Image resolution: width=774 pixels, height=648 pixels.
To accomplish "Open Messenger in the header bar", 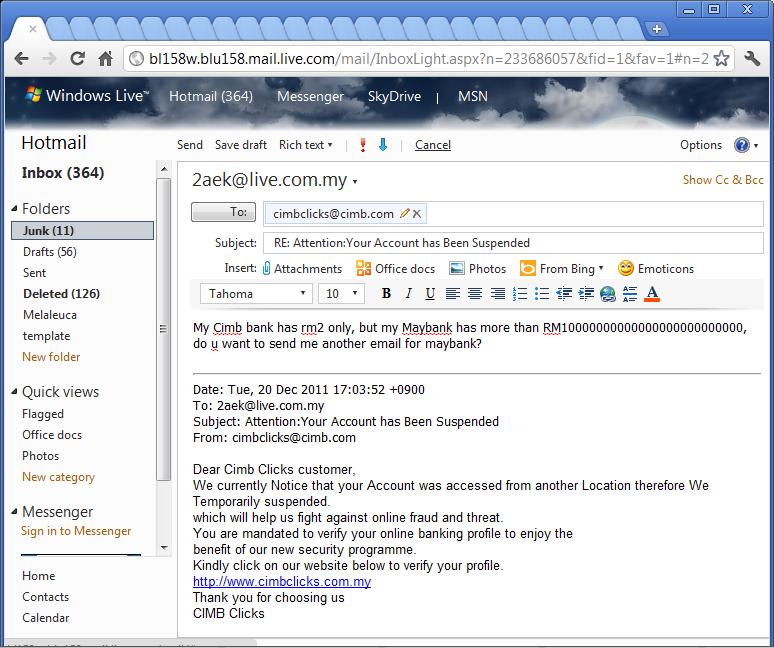I will (310, 96).
